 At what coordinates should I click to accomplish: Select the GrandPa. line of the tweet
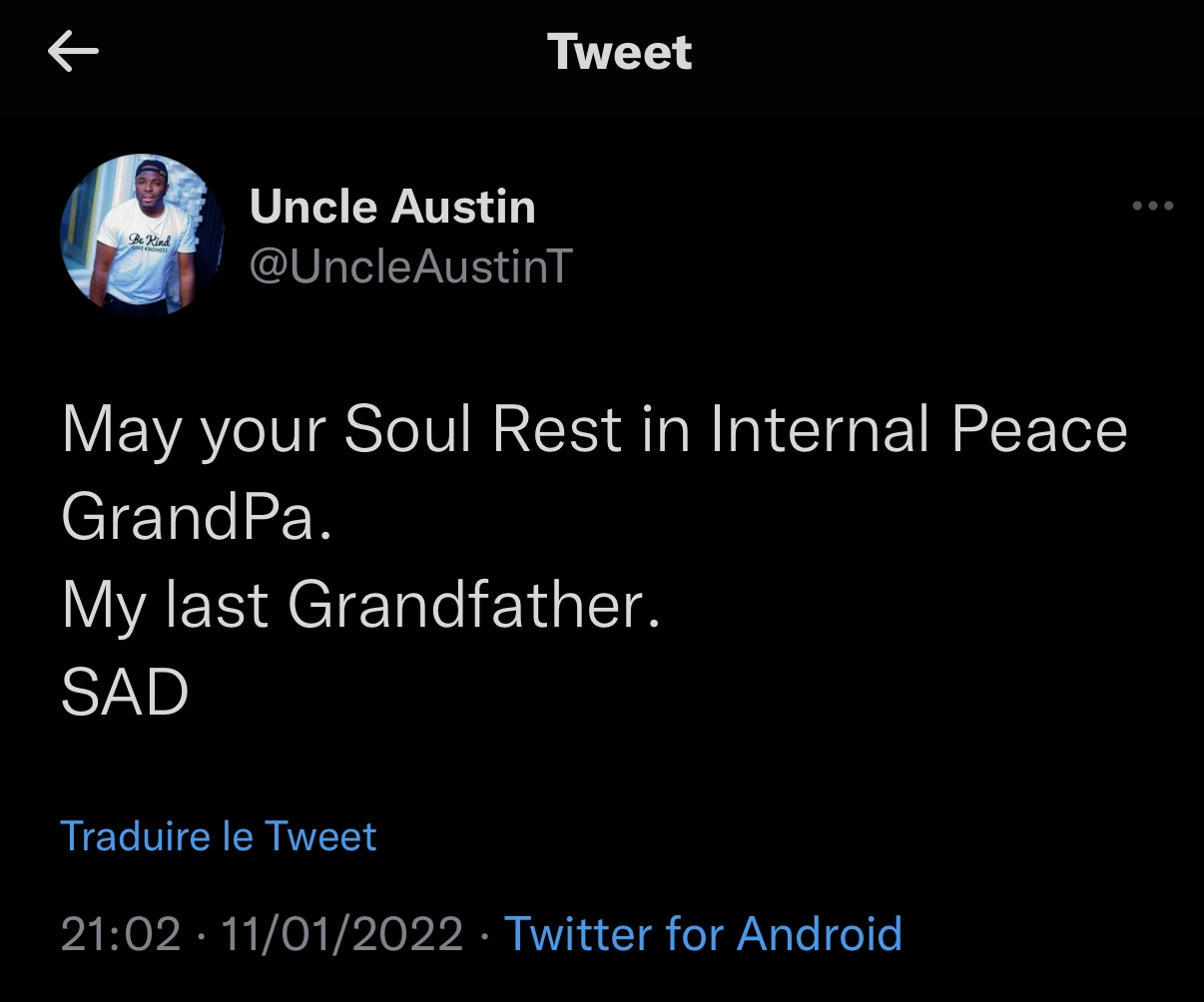(x=196, y=517)
